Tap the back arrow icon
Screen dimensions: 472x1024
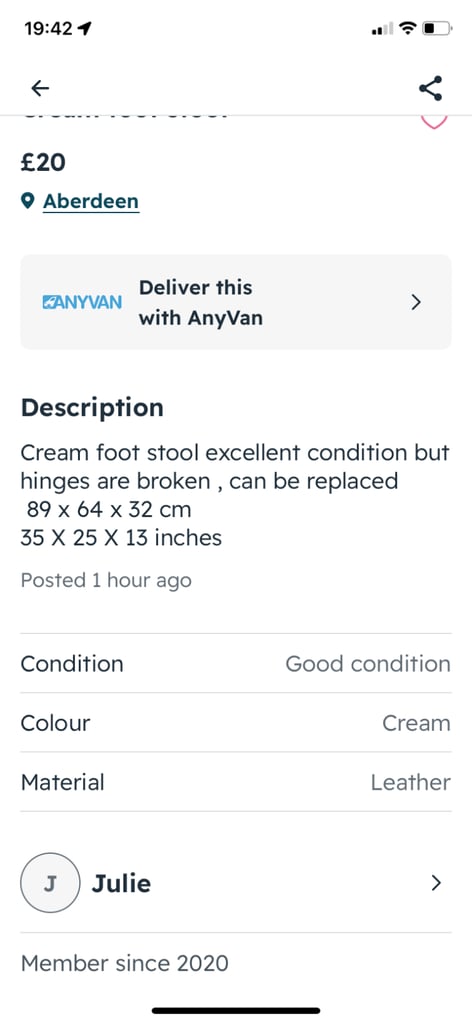click(x=40, y=88)
